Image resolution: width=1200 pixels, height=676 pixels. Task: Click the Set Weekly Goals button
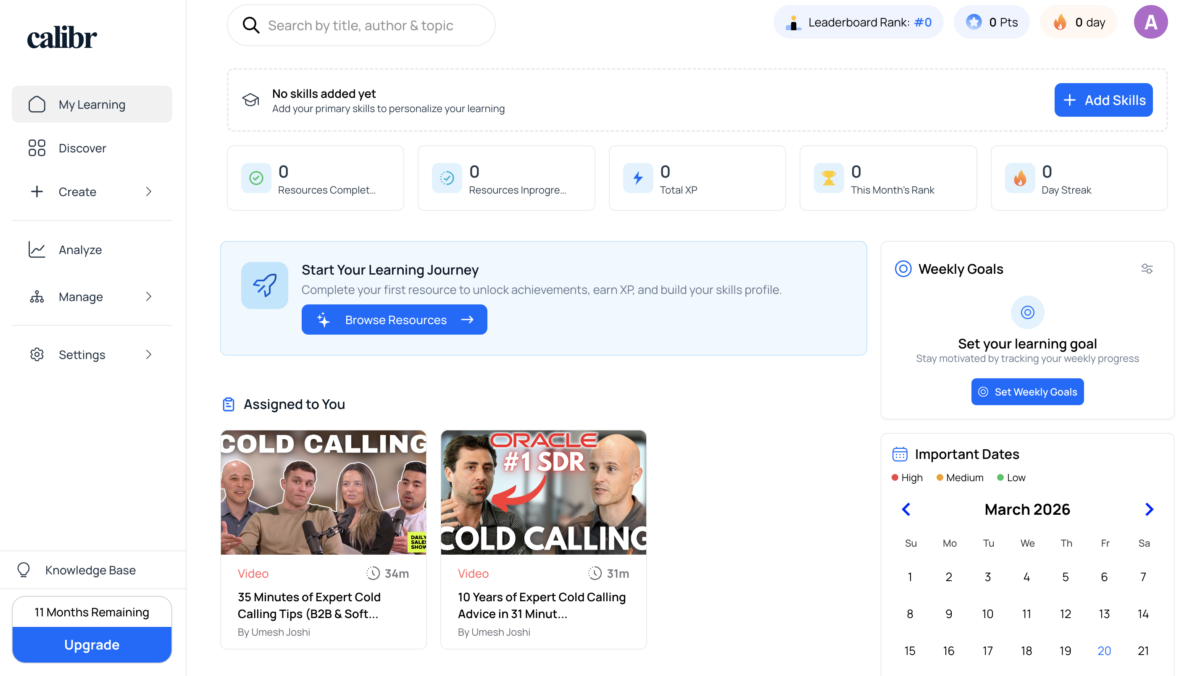[1027, 392]
